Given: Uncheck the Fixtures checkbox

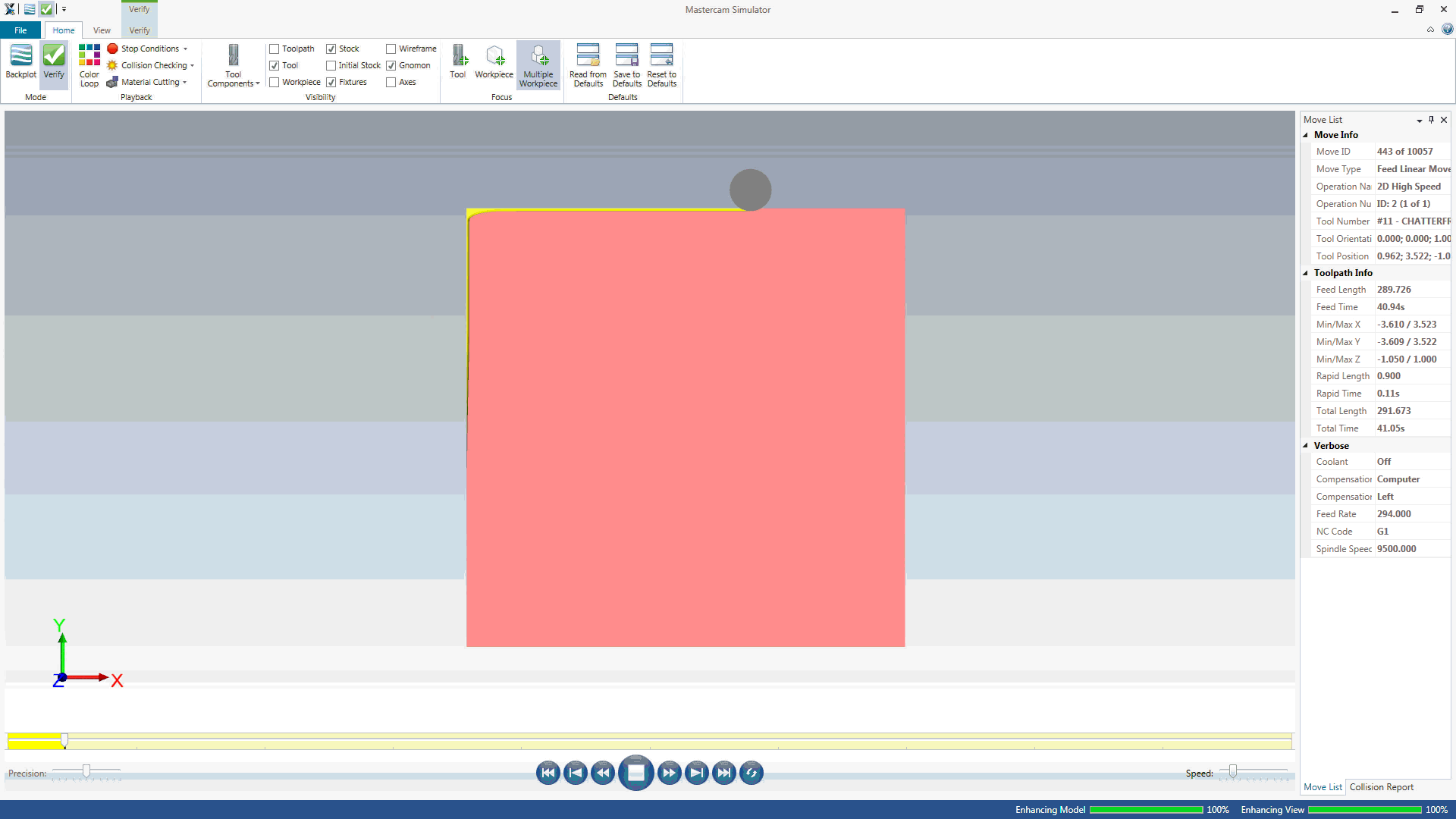Looking at the screenshot, I should [331, 82].
